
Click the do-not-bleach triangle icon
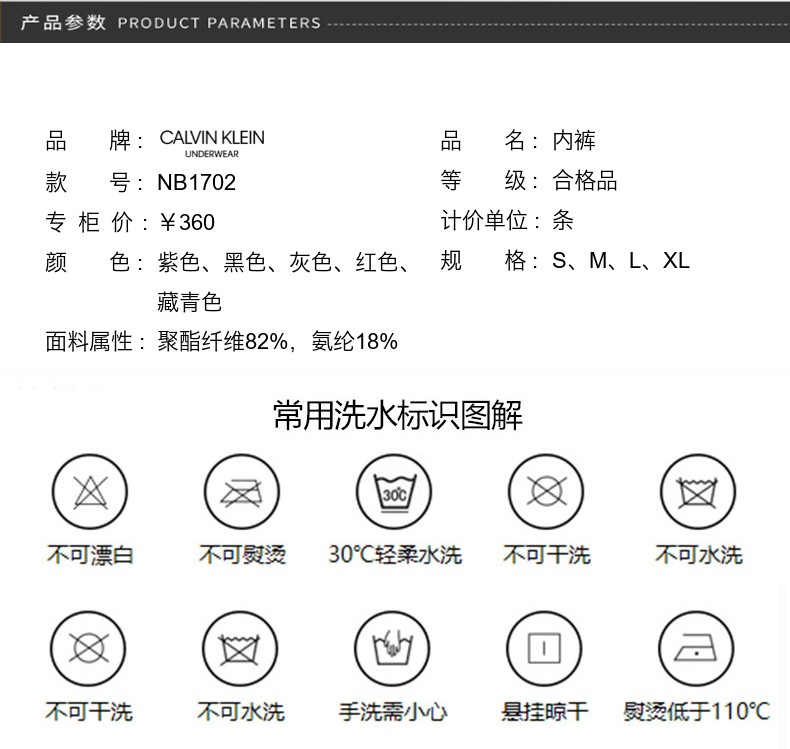(x=89, y=492)
